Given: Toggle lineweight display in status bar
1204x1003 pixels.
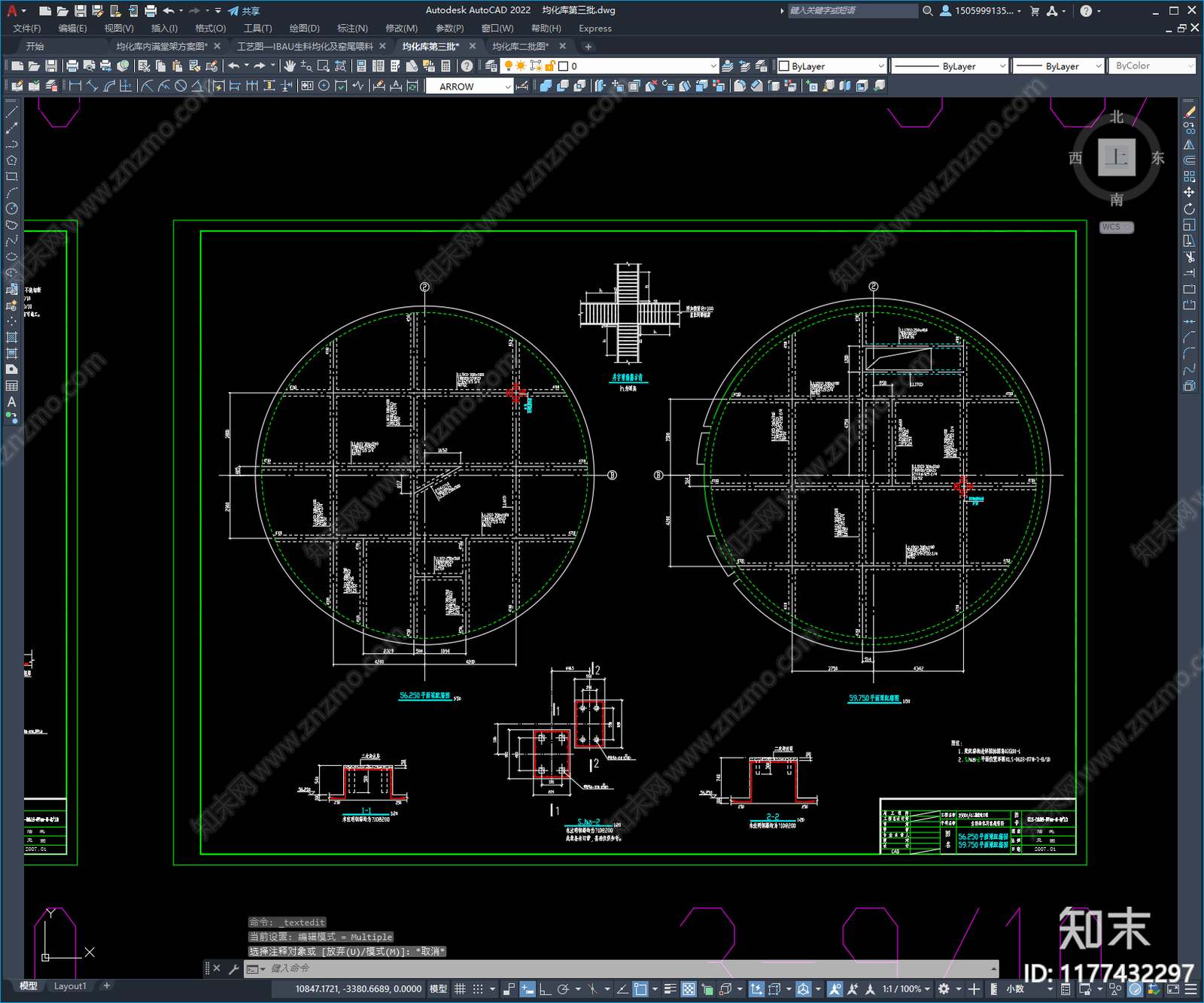Looking at the screenshot, I should (x=670, y=989).
